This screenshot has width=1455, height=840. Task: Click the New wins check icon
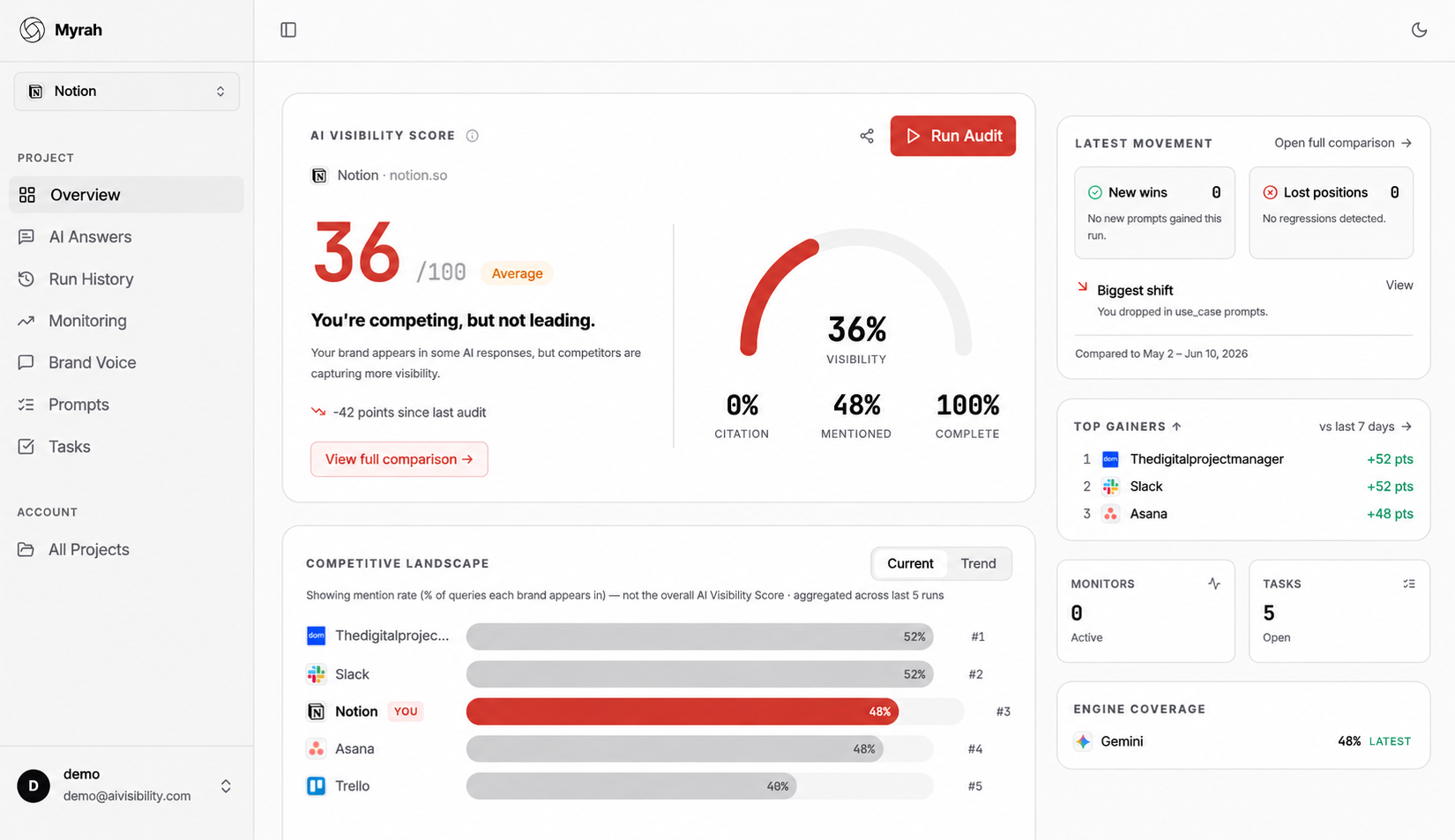click(1095, 193)
